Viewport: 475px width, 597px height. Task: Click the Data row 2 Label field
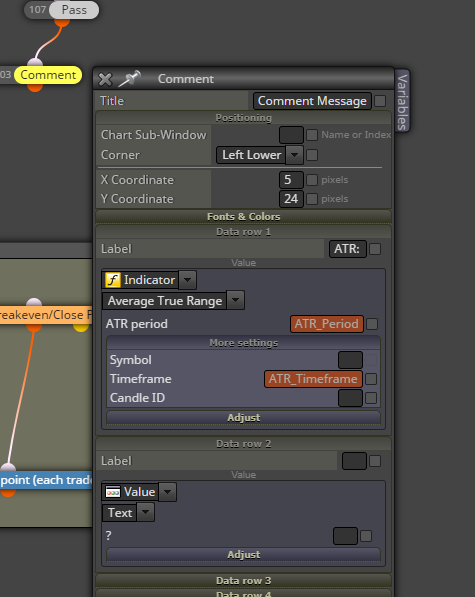(x=354, y=461)
